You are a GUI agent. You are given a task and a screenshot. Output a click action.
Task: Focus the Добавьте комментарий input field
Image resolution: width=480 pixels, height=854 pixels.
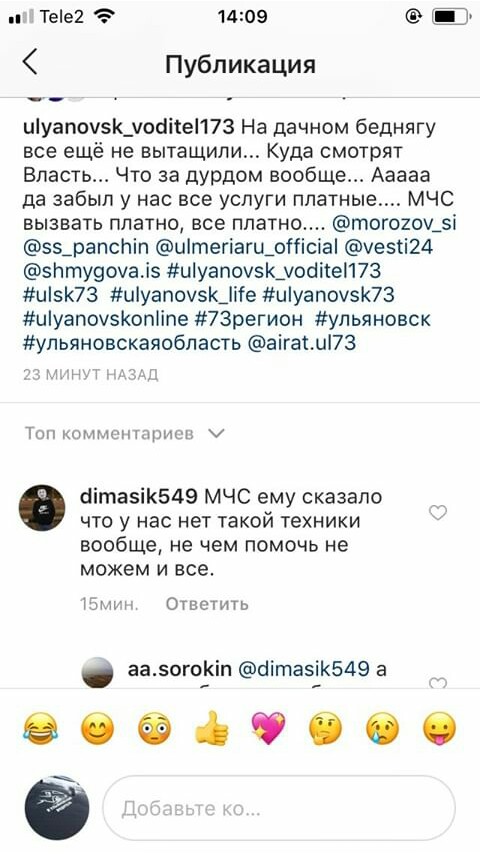279,808
